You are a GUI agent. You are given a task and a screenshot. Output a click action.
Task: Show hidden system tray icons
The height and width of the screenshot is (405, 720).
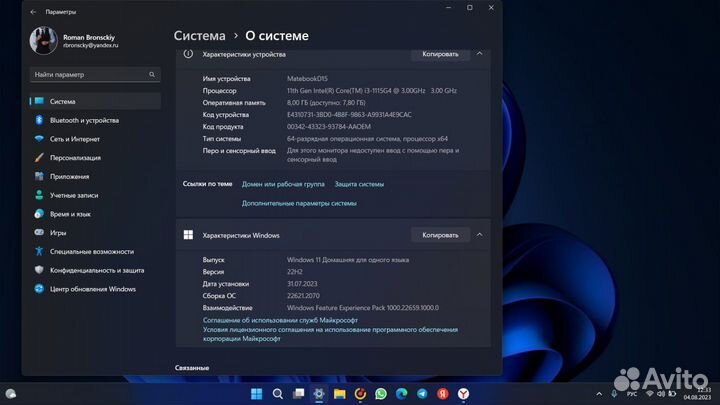pos(599,394)
